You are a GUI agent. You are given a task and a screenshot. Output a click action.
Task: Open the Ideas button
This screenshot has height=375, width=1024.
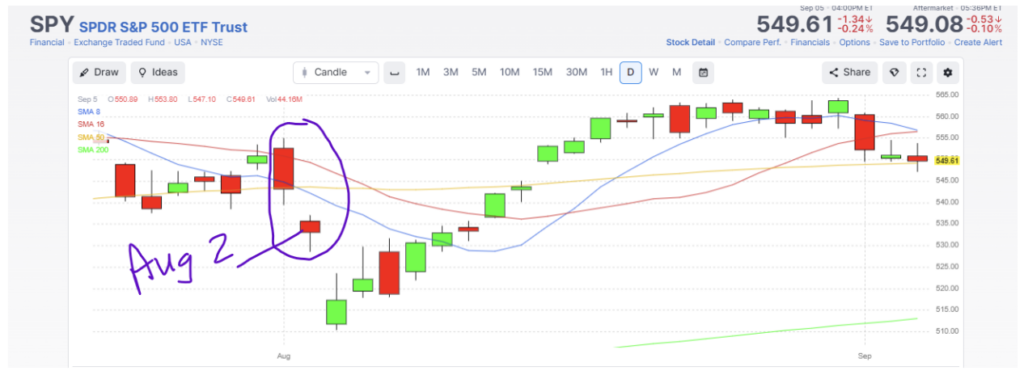pos(158,73)
